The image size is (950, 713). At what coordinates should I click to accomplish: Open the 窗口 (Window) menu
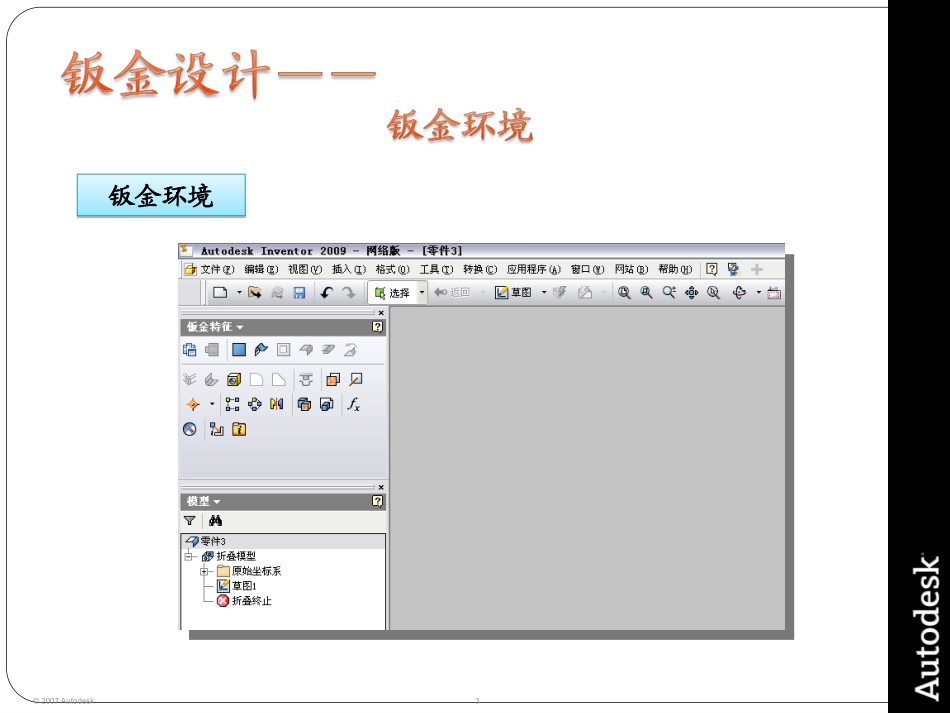pyautogui.click(x=587, y=269)
